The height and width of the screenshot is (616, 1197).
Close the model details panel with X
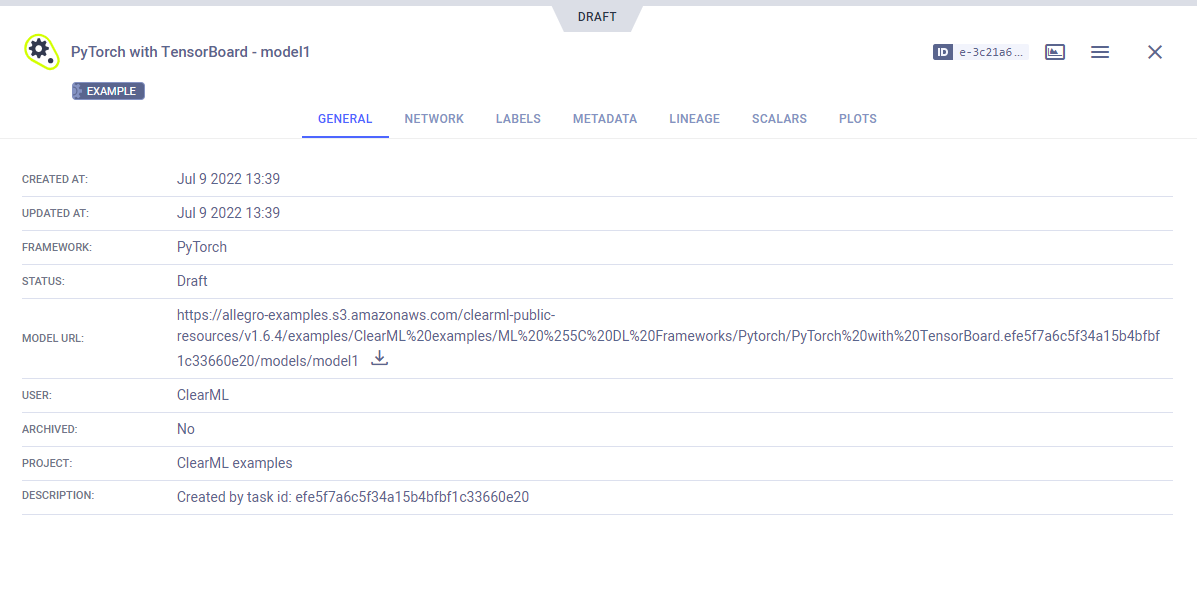(x=1155, y=52)
